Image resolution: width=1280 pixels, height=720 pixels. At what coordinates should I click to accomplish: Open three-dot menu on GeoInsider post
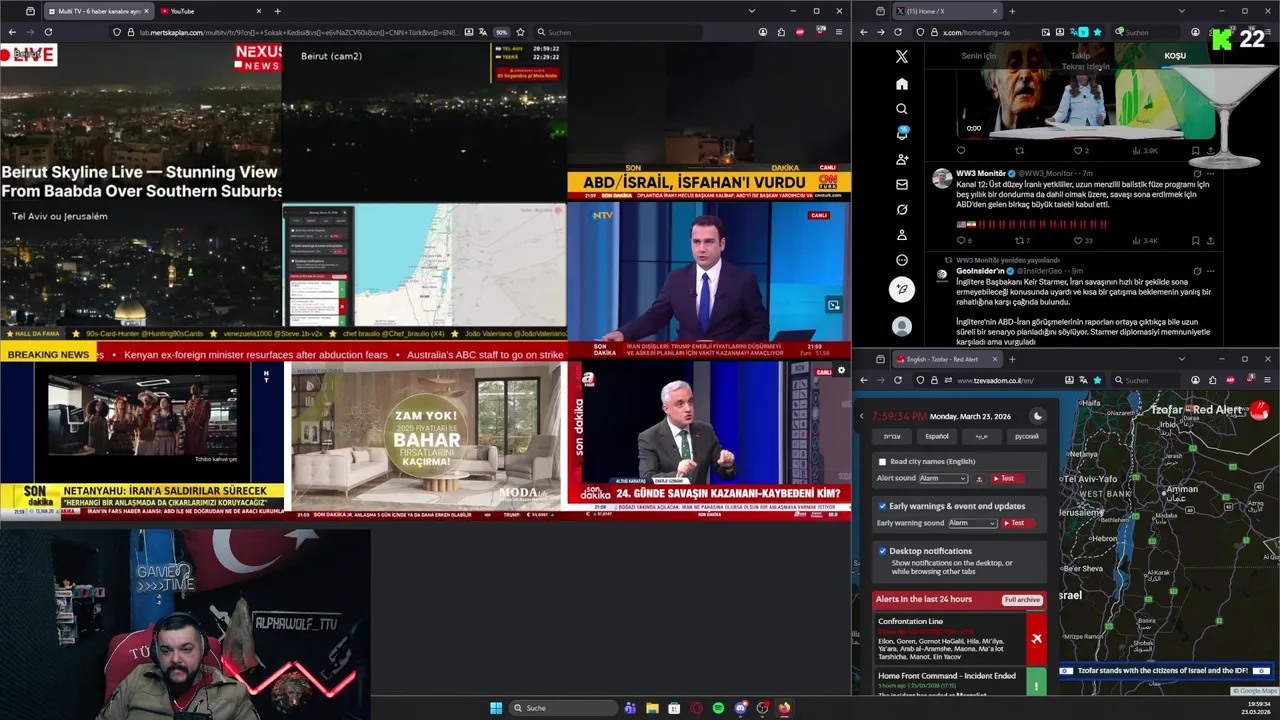(1210, 270)
